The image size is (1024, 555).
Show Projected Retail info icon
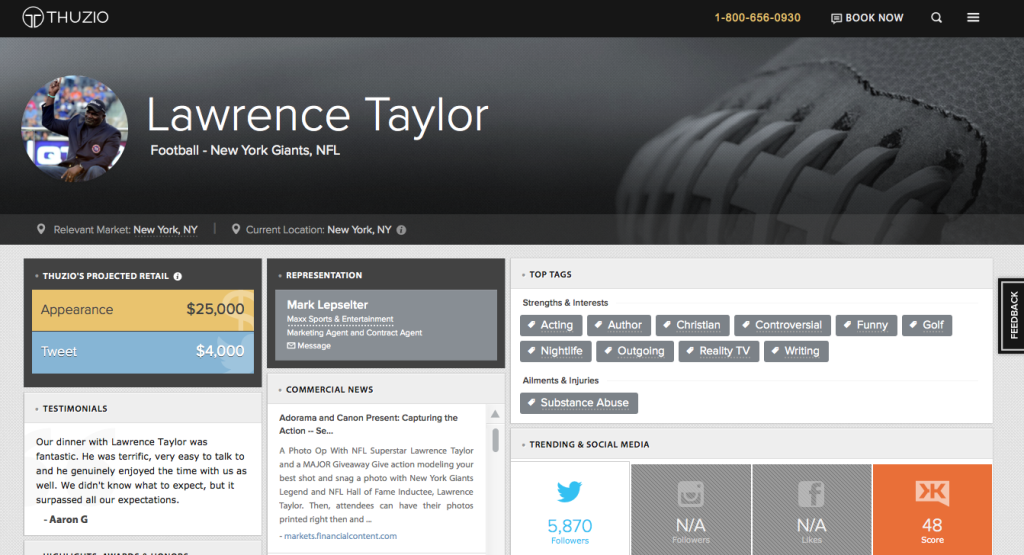tap(178, 276)
